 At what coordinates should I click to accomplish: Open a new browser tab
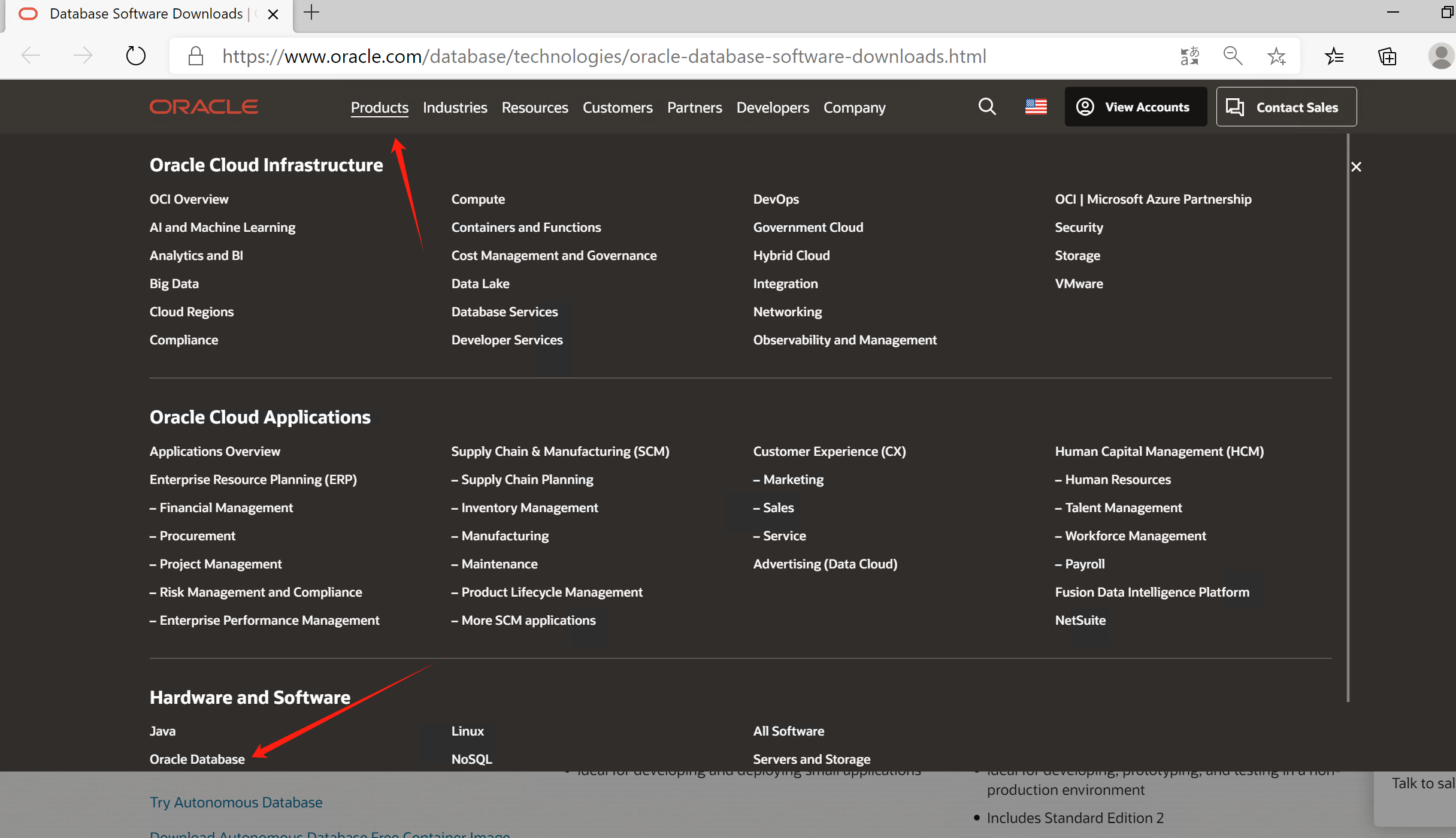311,13
